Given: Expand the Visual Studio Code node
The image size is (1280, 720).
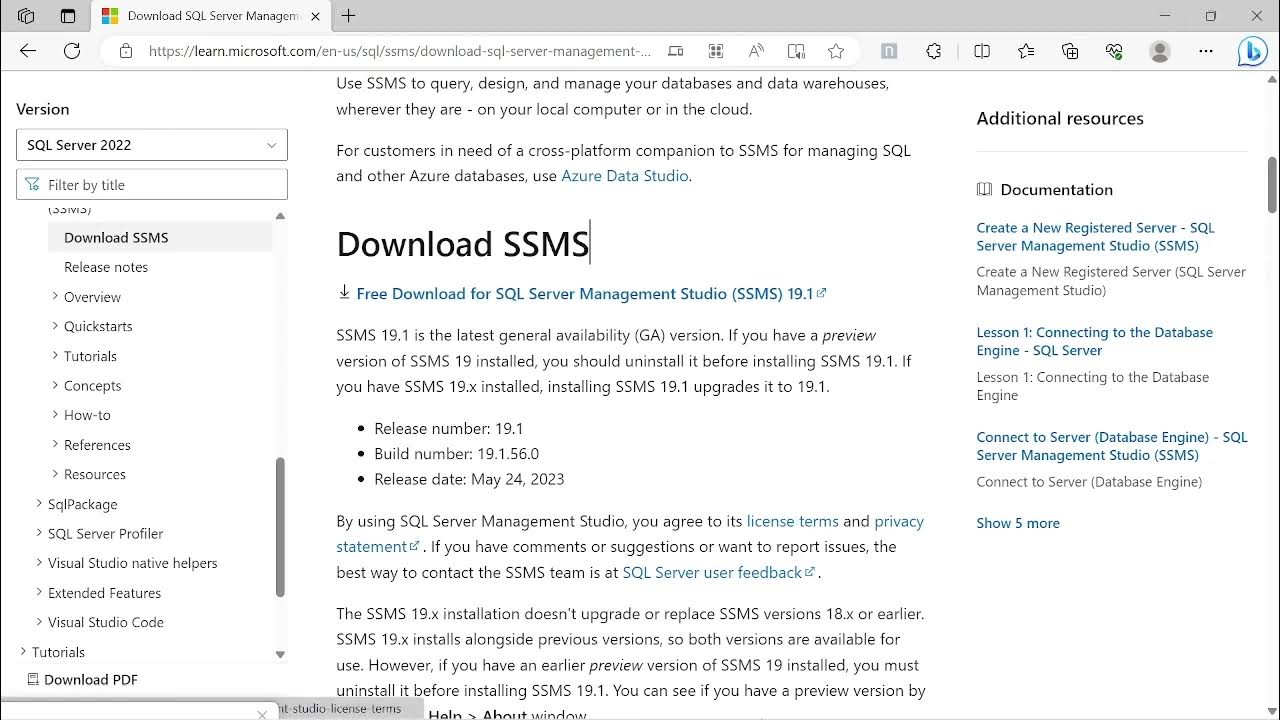Looking at the screenshot, I should (39, 622).
